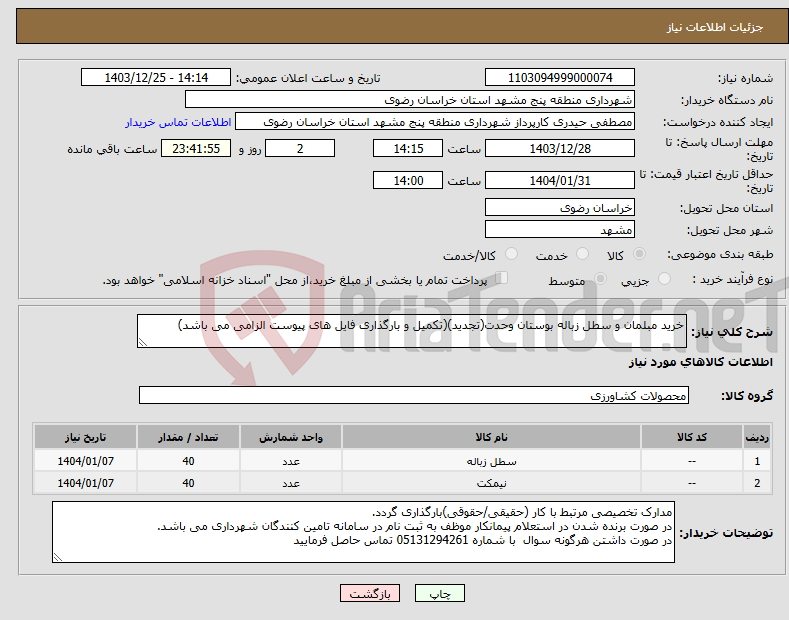Click the اطلاعات کالاهای مورد نیاز heading
This screenshot has height=620, width=789.
point(700,362)
